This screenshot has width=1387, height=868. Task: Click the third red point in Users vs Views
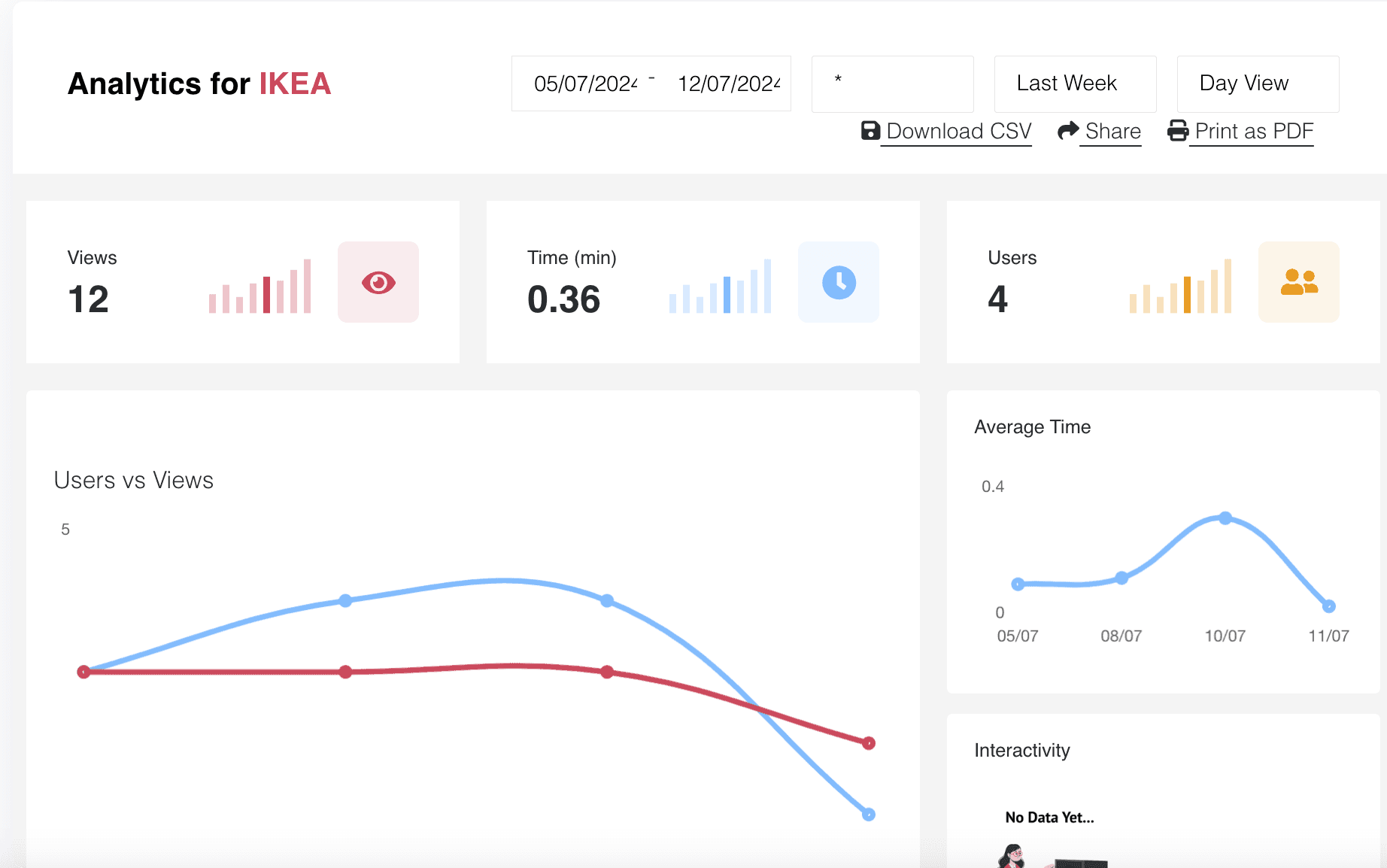[607, 672]
